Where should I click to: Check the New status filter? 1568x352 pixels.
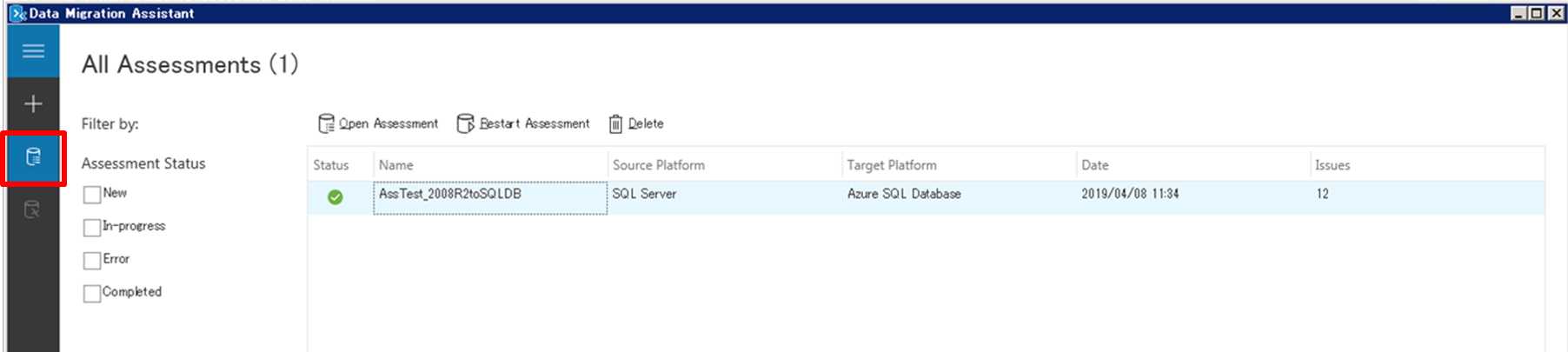(92, 195)
